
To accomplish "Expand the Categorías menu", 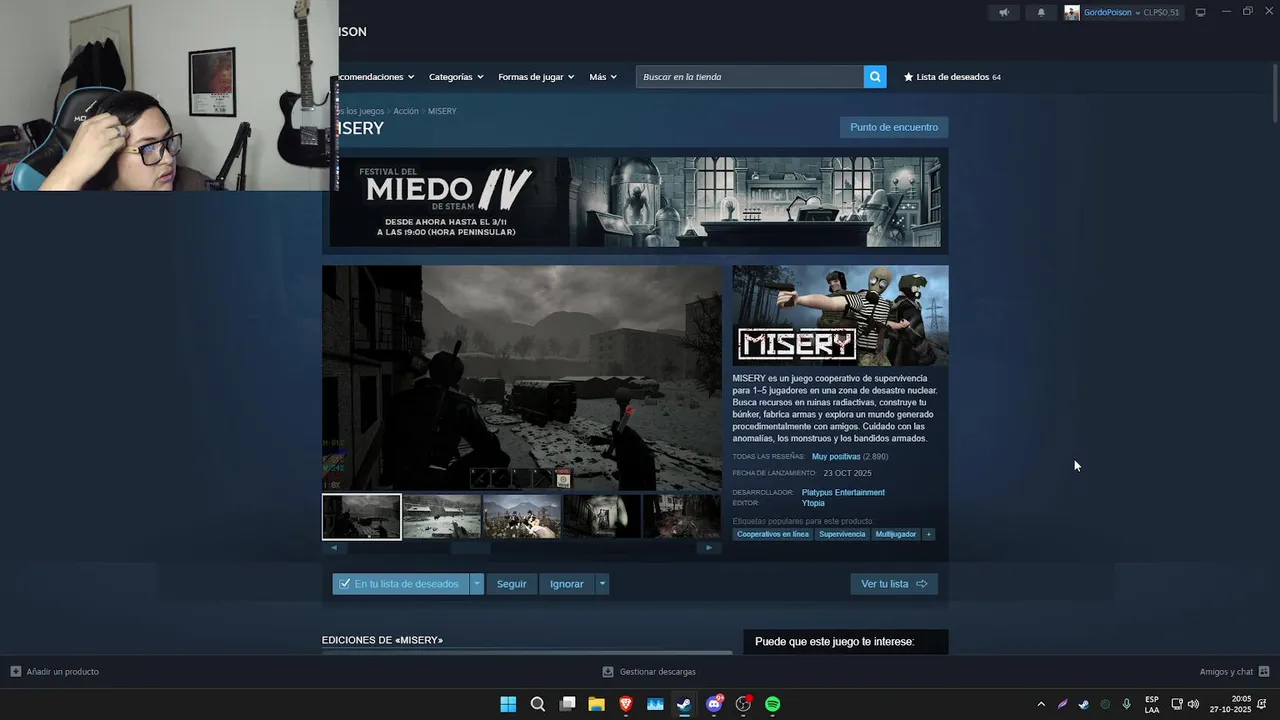I will tap(456, 77).
